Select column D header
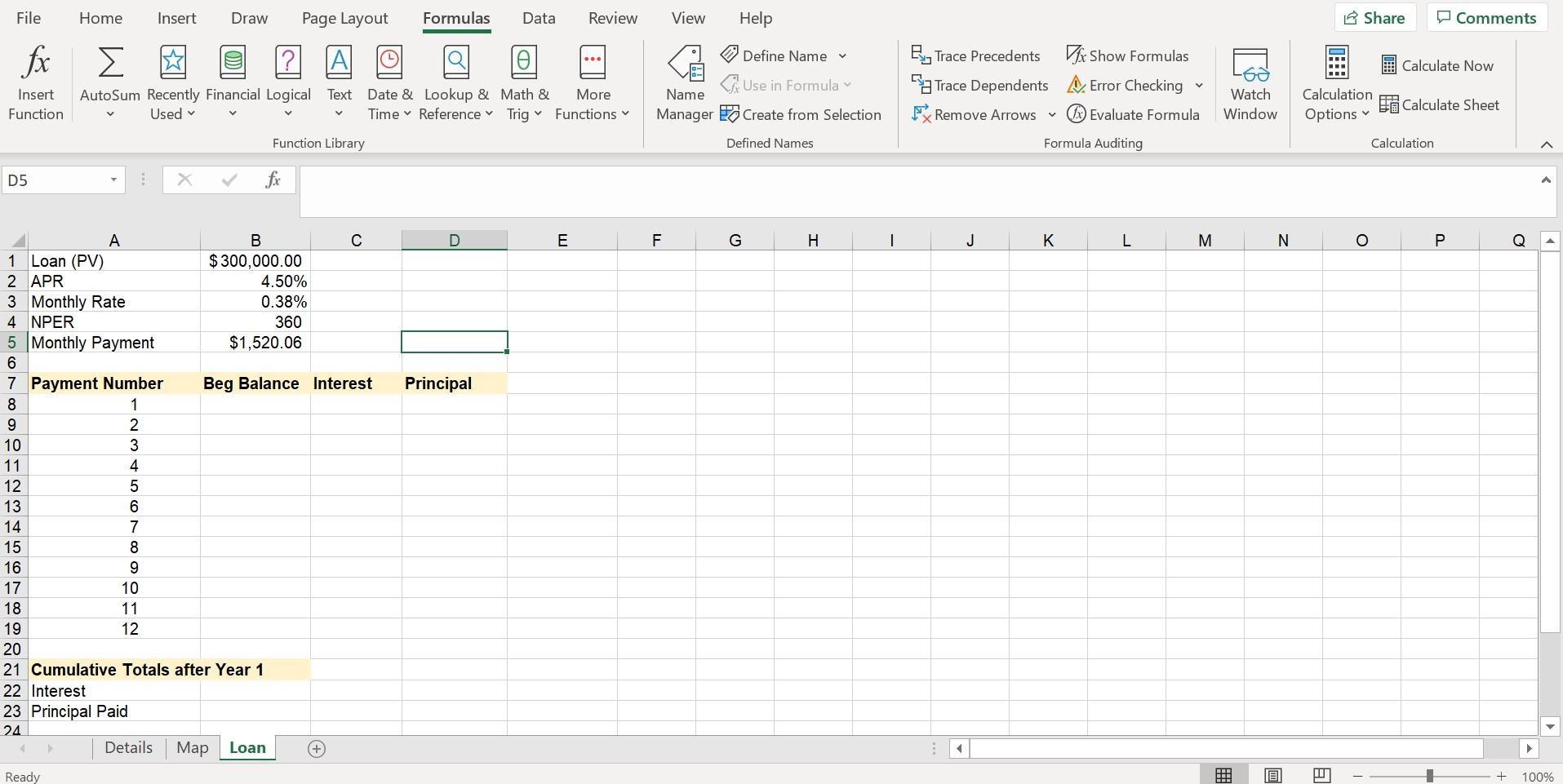The width and height of the screenshot is (1563, 784). coord(455,240)
